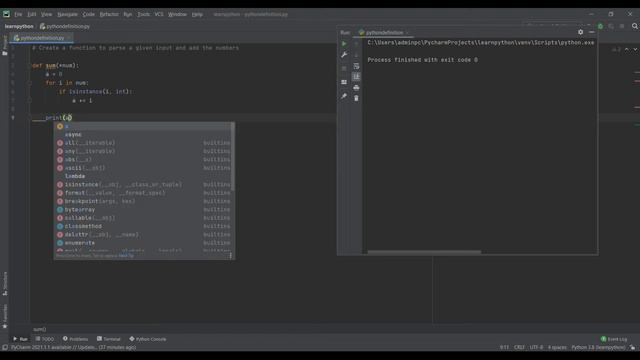Open Python Console tool window

(148, 339)
